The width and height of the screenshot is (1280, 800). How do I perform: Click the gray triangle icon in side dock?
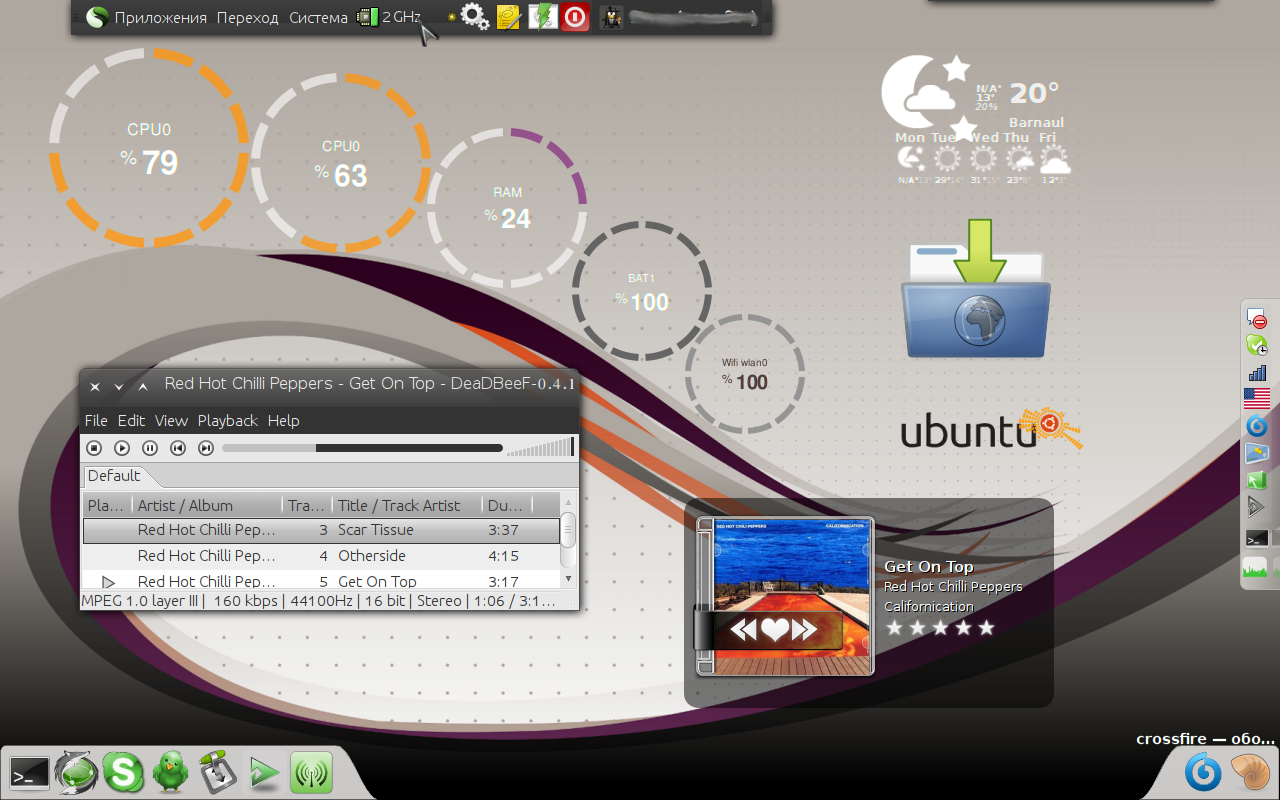(1257, 507)
